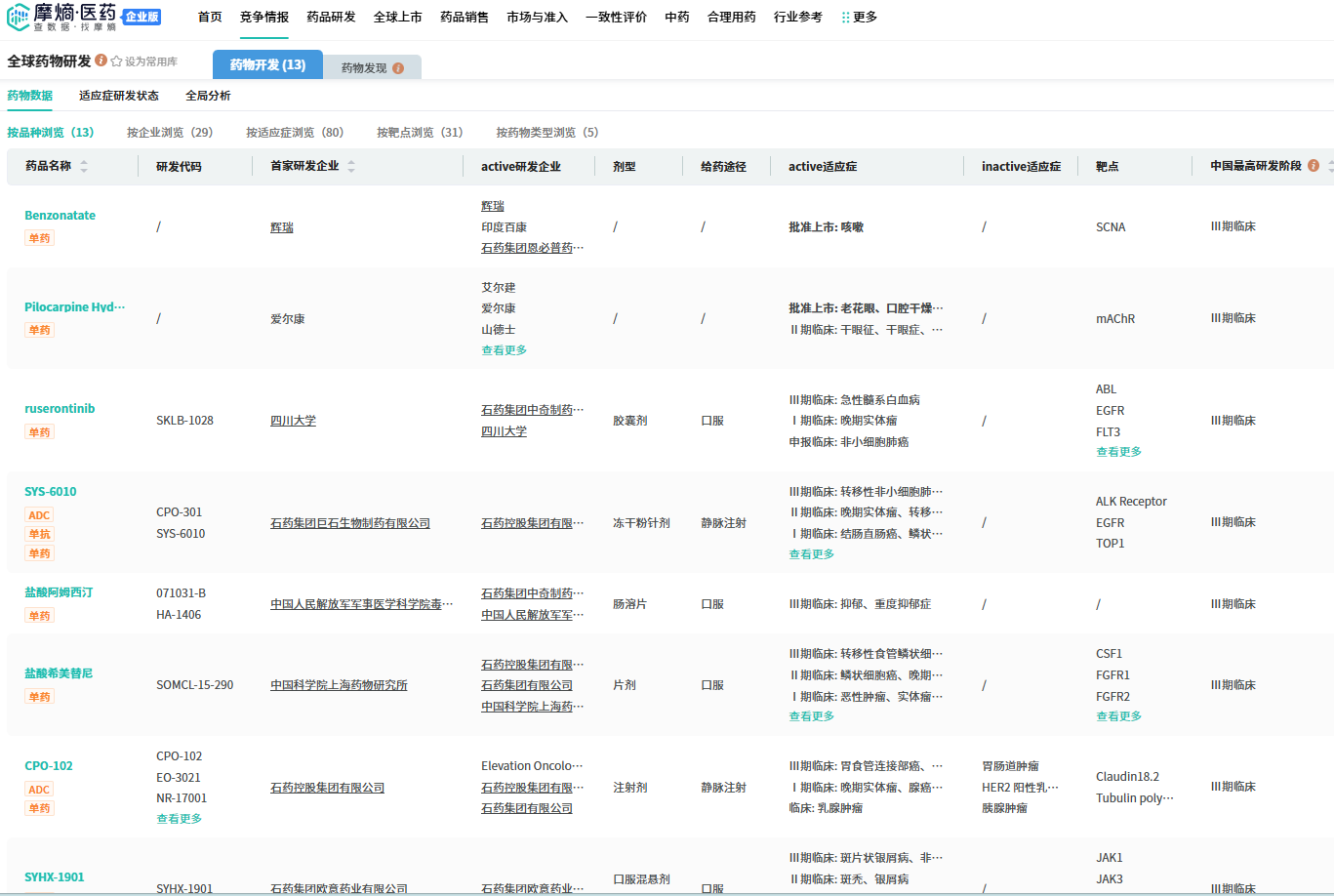This screenshot has width=1334, height=896.
Task: Click the 摩熵医药 logo icon
Action: pyautogui.click(x=18, y=17)
